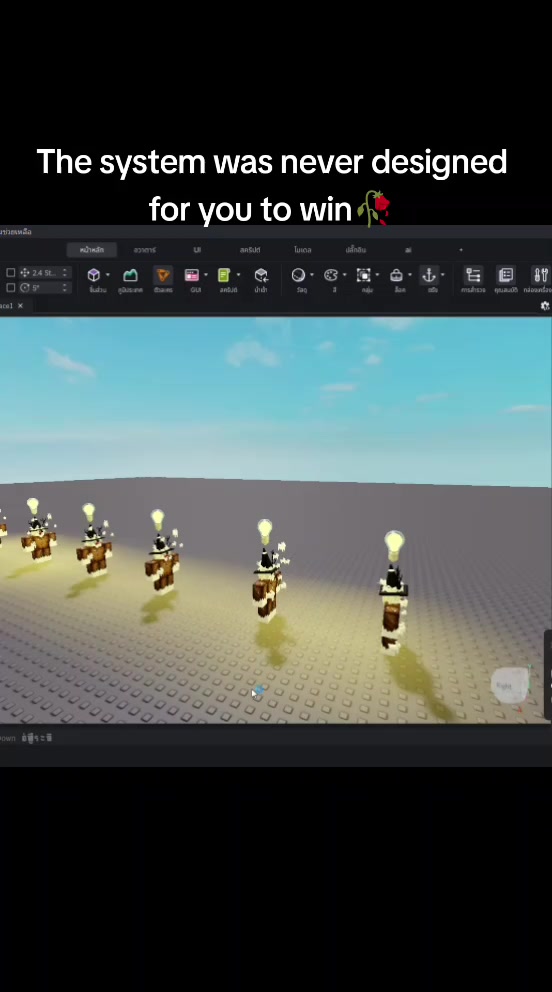This screenshot has width=552, height=992.
Task: Switch to the Avatar ribbon tab
Action: click(145, 250)
